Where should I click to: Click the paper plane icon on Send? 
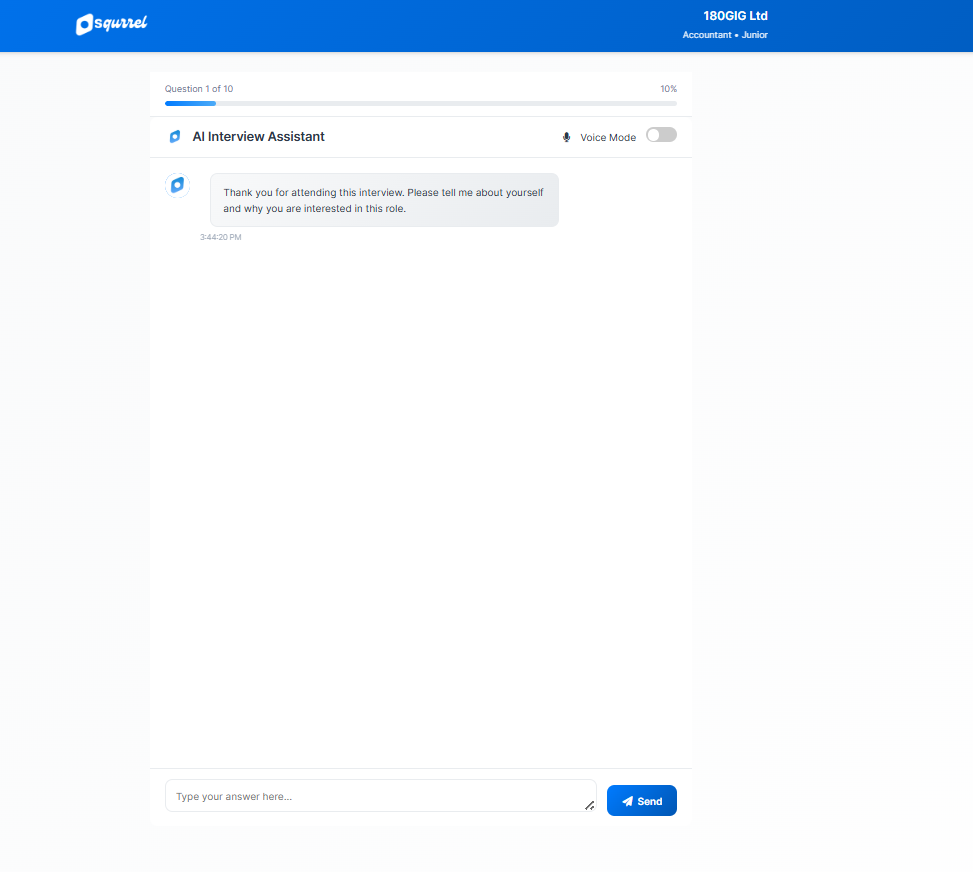627,801
